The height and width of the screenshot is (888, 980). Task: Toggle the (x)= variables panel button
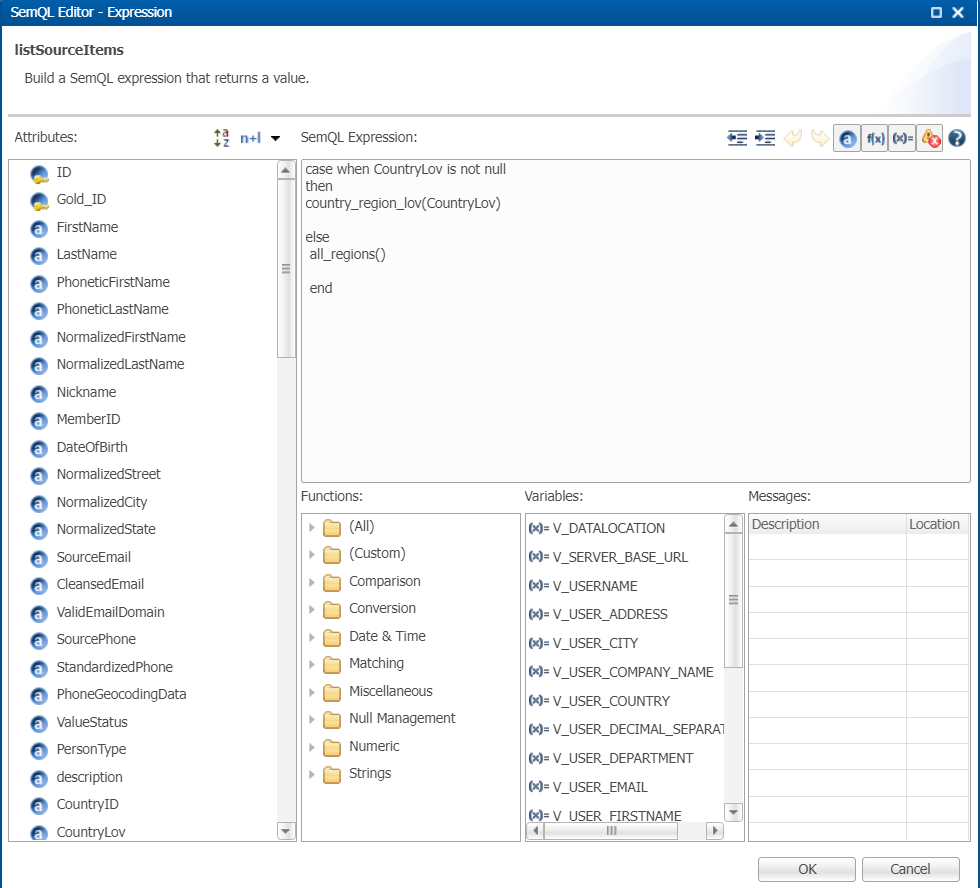point(902,138)
